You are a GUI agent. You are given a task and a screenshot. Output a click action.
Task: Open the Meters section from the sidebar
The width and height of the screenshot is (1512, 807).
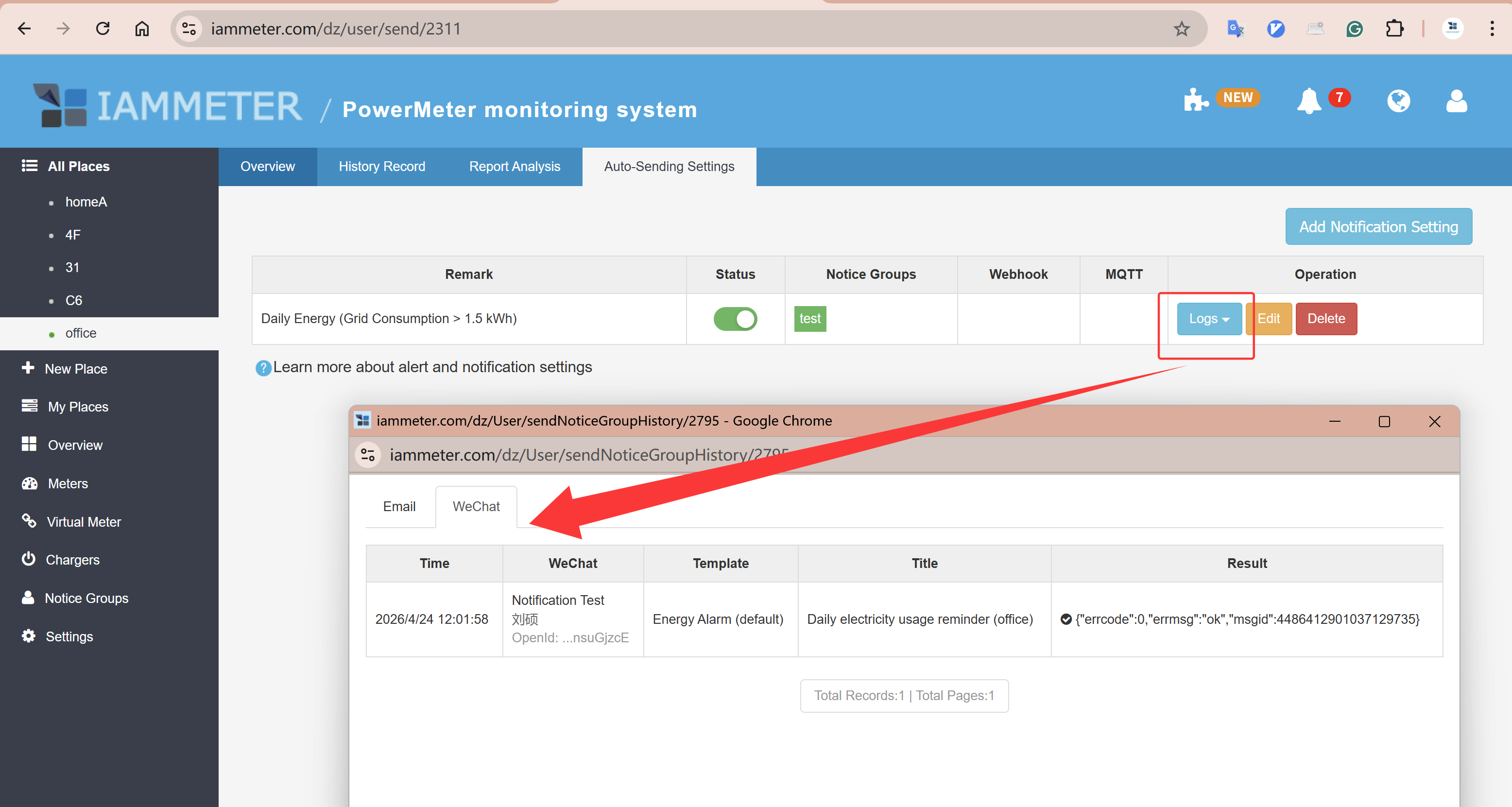68,483
